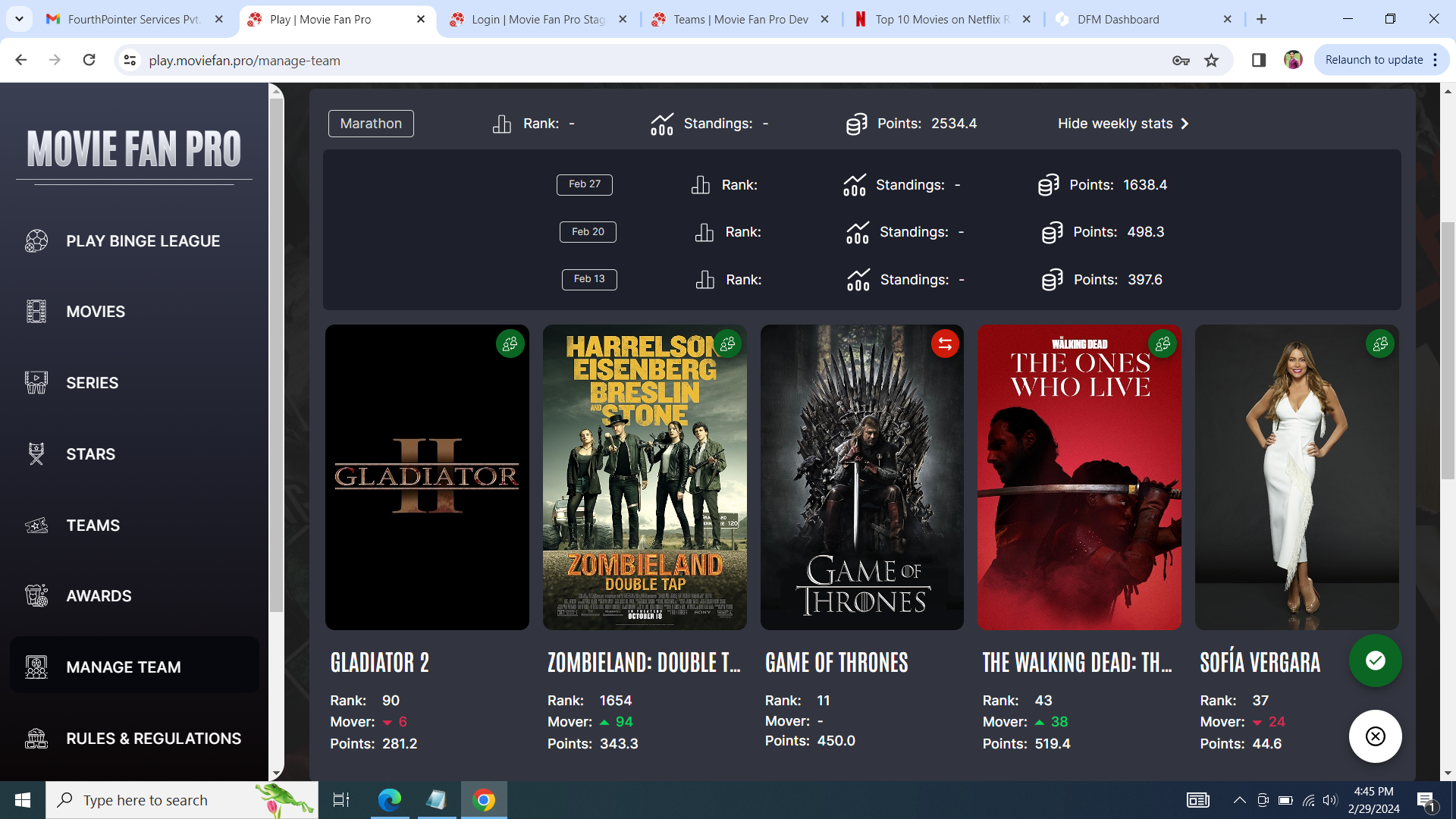The image size is (1456, 819).
Task: Open The Ones Who Live poster
Action: click(1079, 478)
